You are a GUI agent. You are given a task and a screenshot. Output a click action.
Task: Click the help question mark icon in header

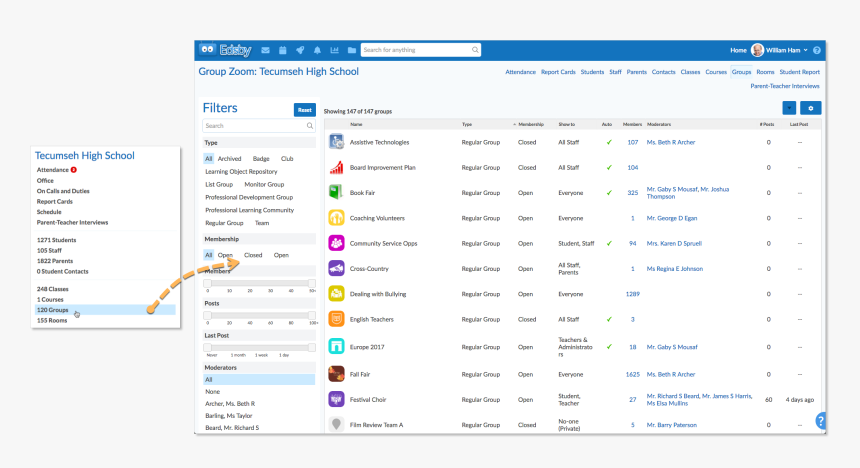[x=816, y=50]
